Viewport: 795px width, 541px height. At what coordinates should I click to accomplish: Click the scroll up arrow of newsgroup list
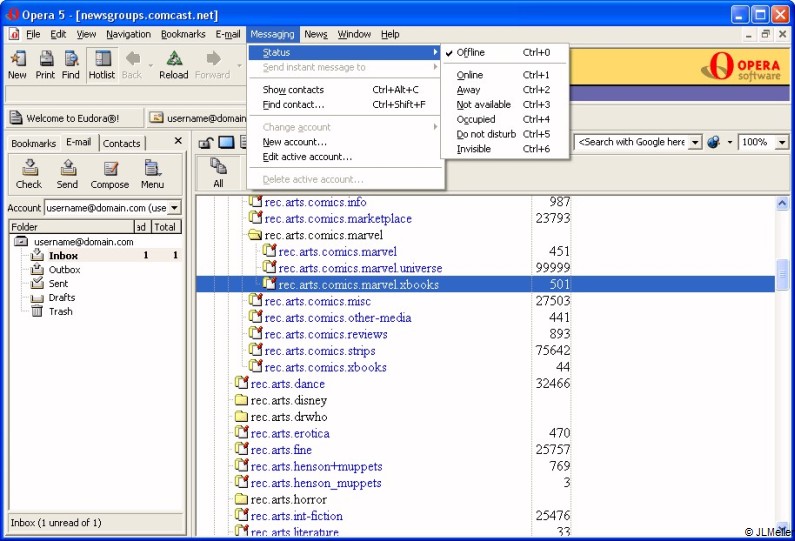pyautogui.click(x=782, y=204)
